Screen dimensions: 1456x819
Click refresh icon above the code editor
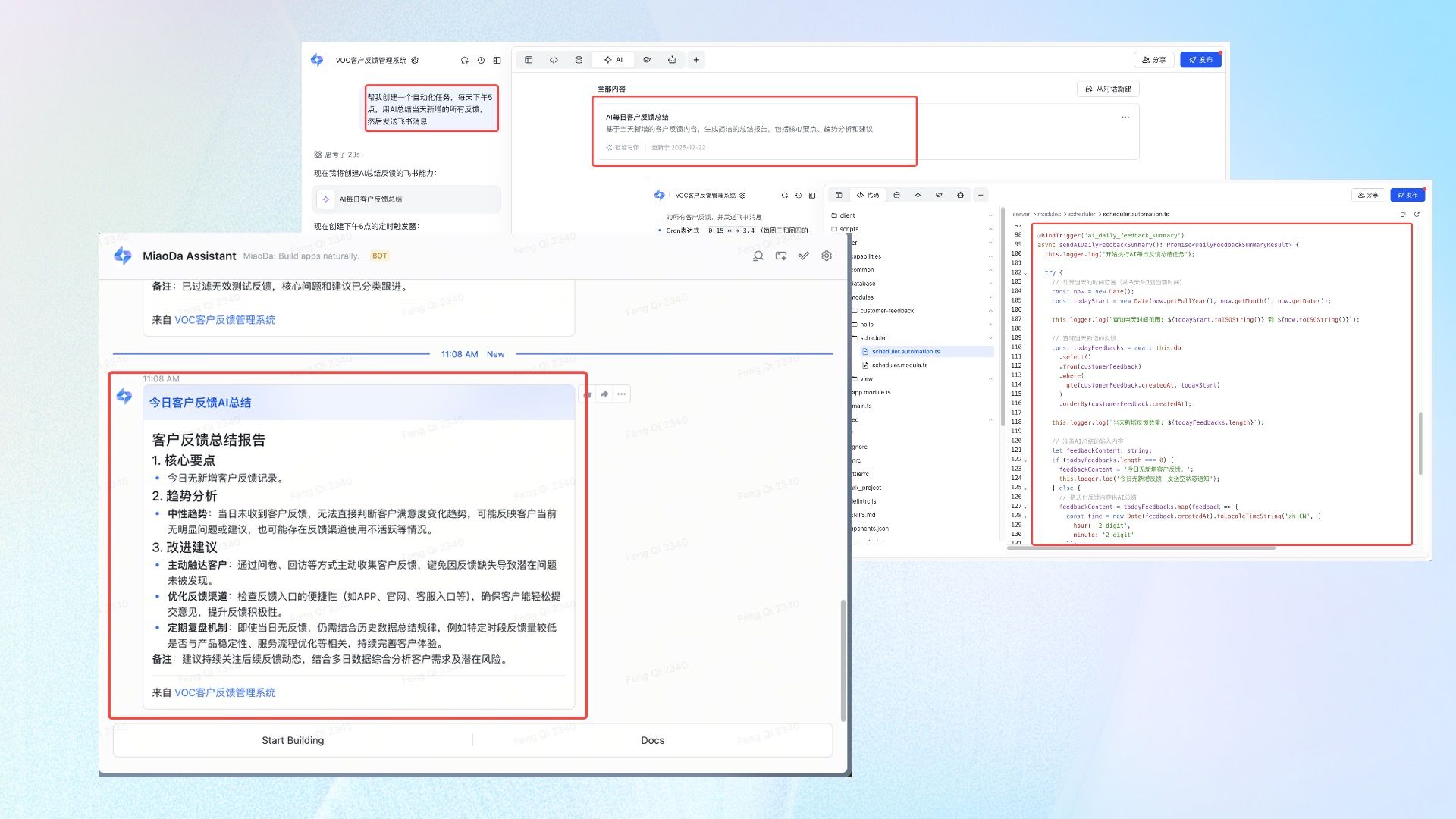pyautogui.click(x=1417, y=215)
